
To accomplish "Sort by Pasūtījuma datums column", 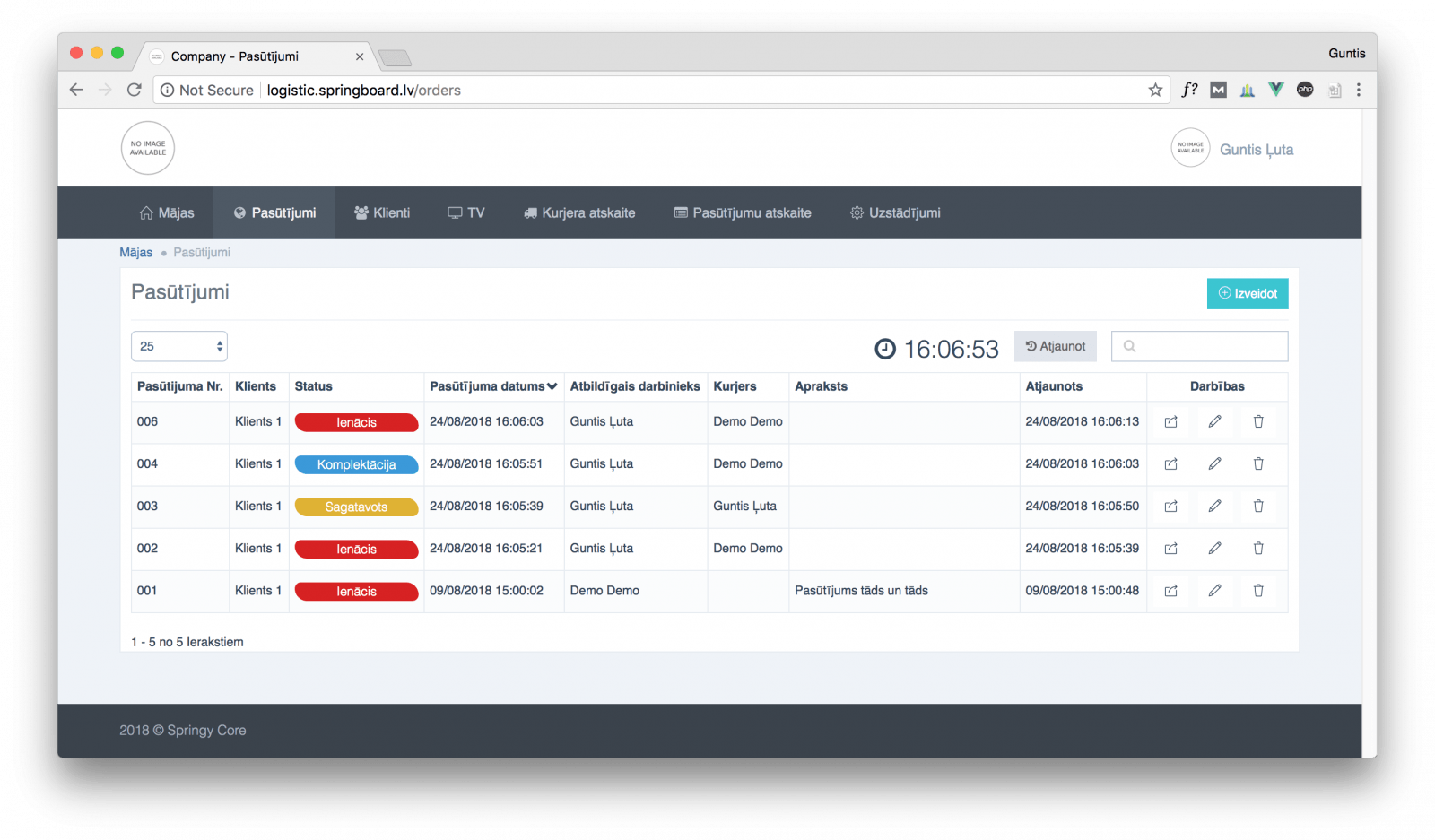I will 493,386.
